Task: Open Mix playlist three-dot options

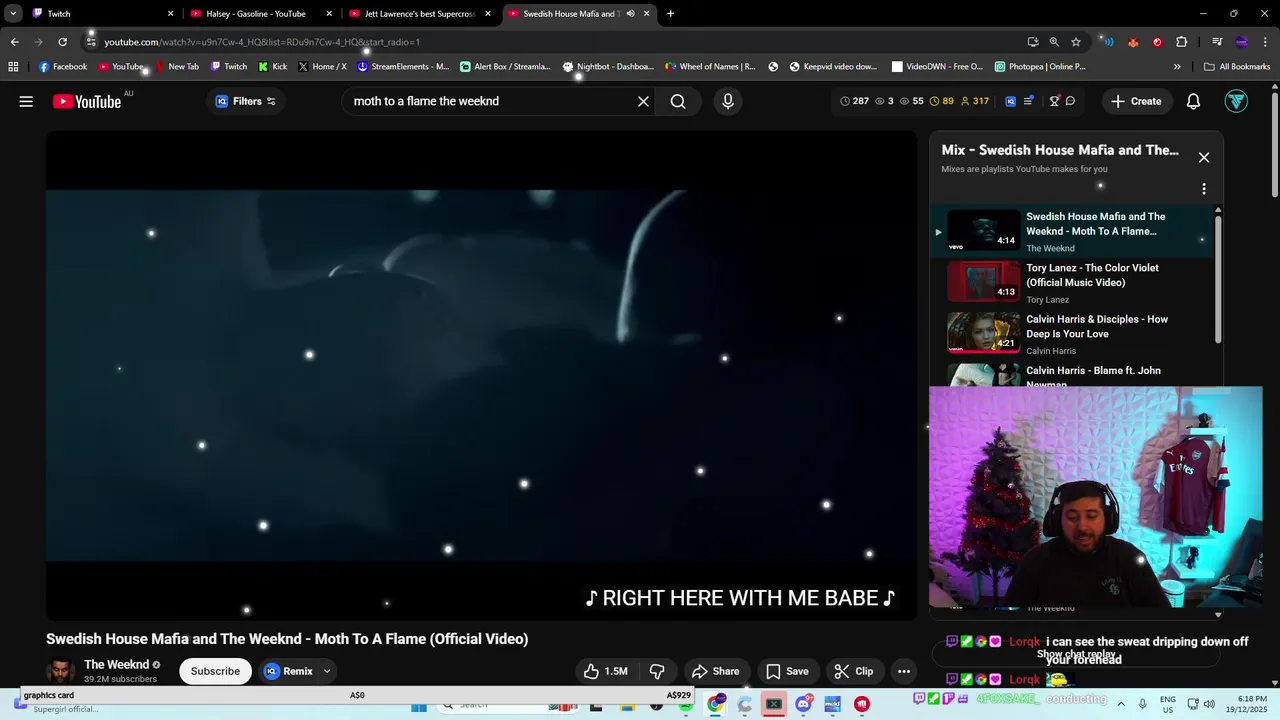Action: tap(1204, 189)
